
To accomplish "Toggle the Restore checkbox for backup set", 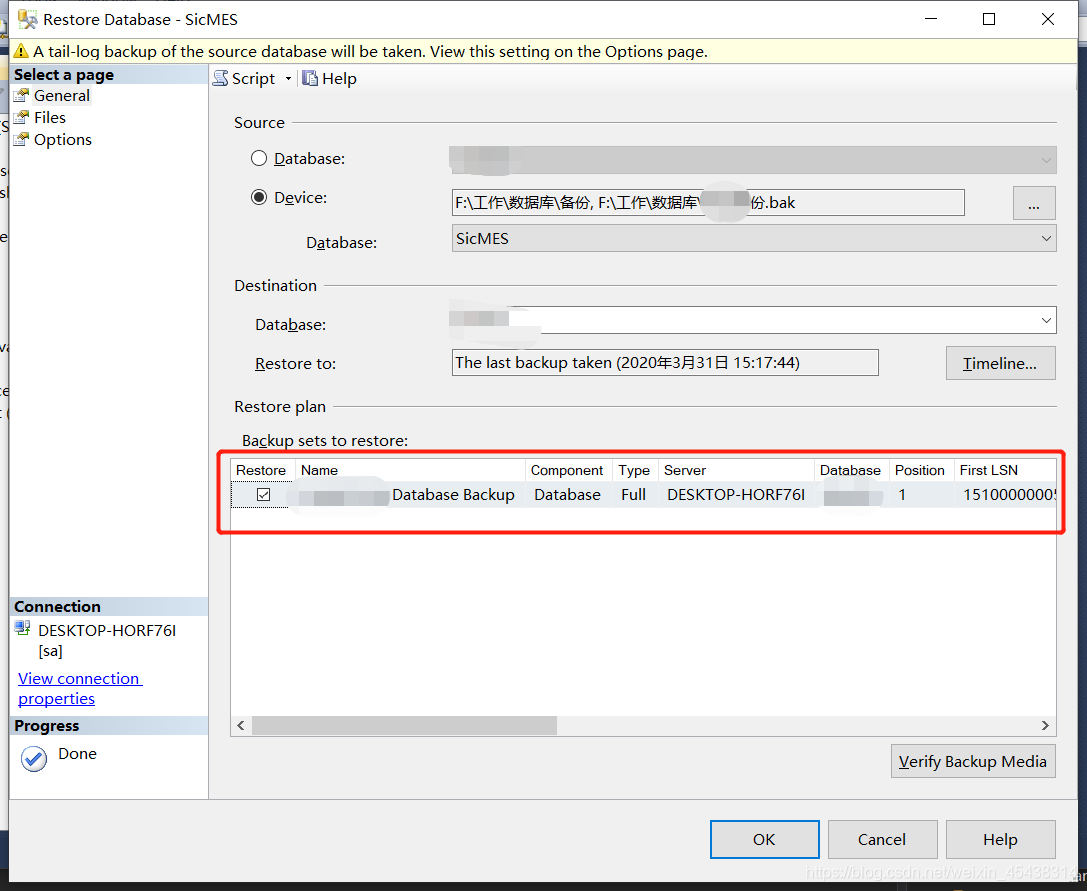I will coord(263,494).
